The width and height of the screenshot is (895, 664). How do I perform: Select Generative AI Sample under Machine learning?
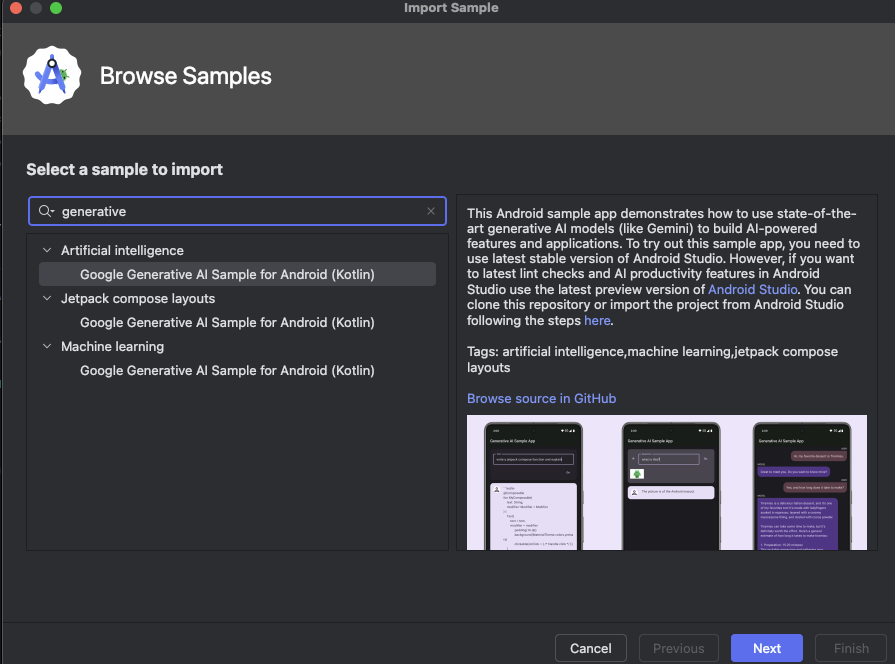(237, 371)
